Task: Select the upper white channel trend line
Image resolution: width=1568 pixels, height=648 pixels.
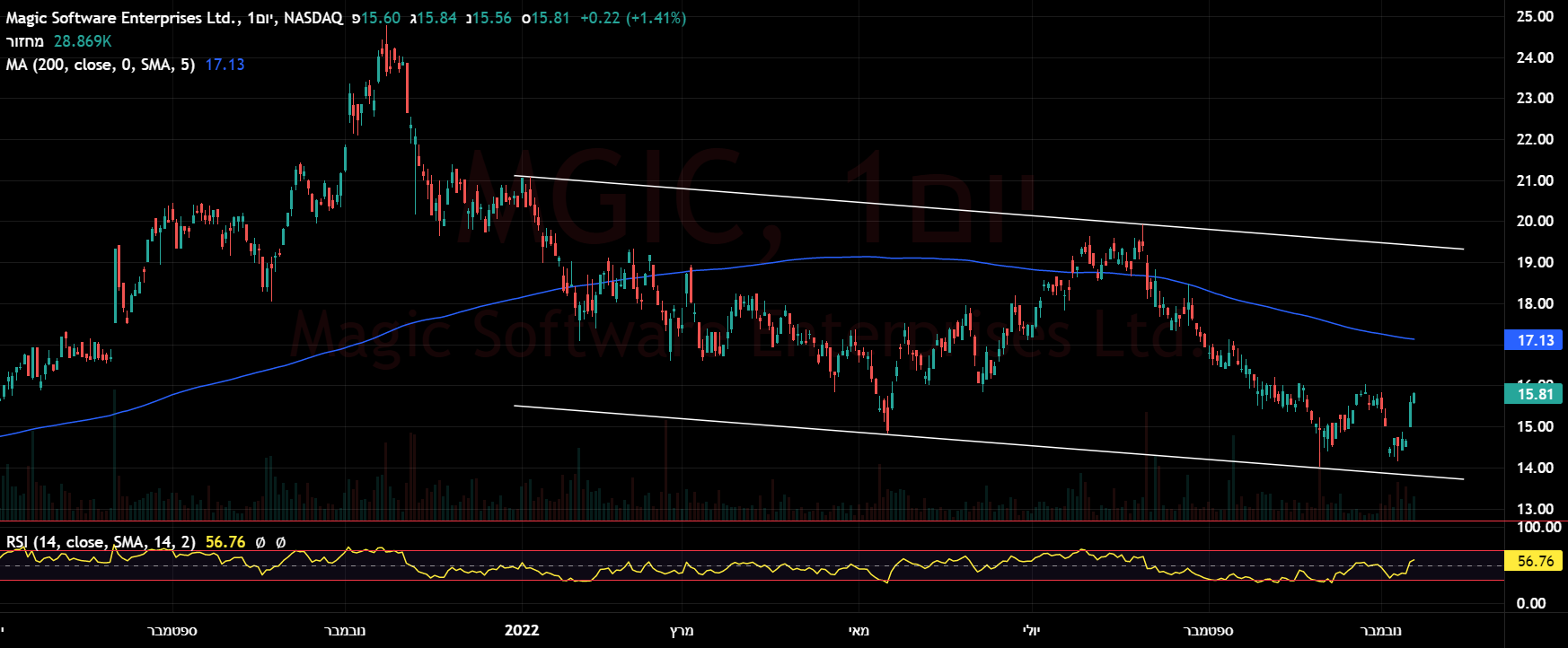Action: click(988, 213)
